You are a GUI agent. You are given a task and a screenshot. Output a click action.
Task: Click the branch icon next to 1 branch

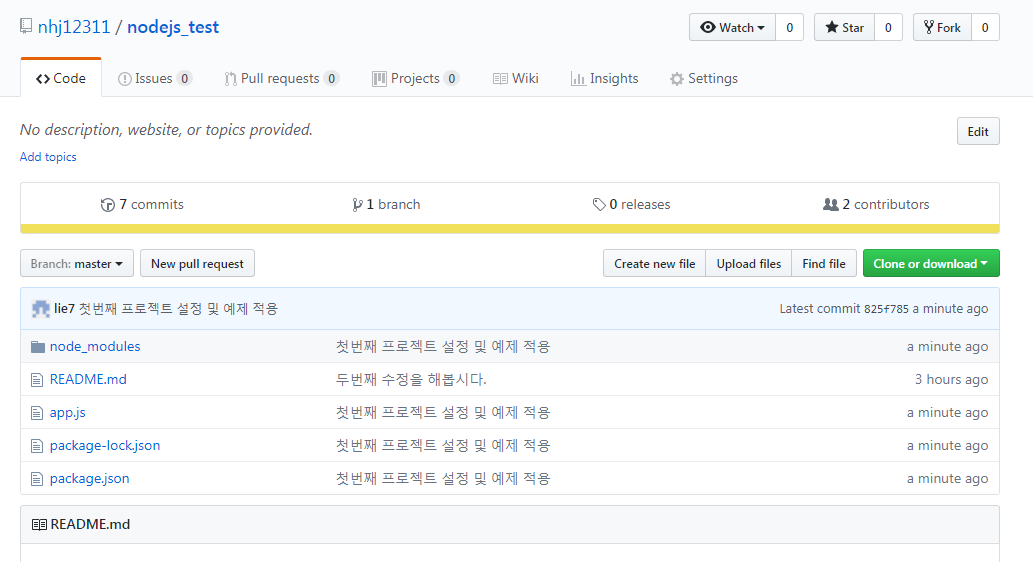(357, 205)
